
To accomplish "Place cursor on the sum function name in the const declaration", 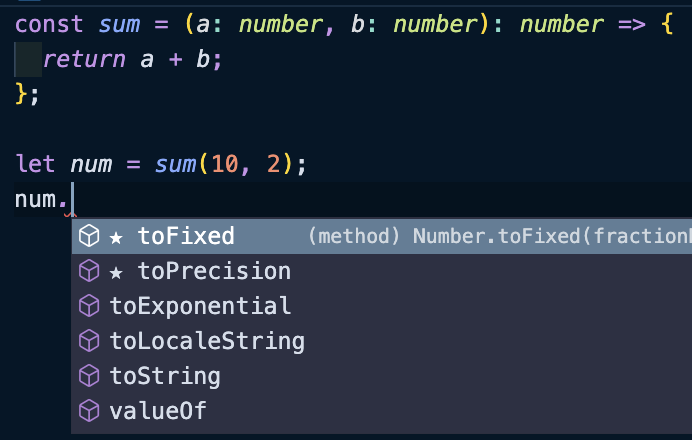I will coord(119,24).
